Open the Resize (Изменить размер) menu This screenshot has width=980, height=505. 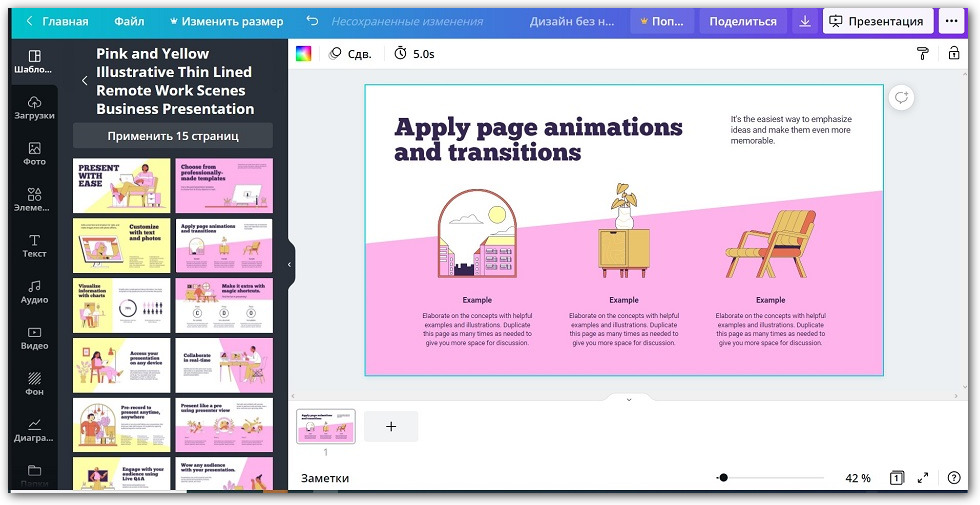click(226, 21)
